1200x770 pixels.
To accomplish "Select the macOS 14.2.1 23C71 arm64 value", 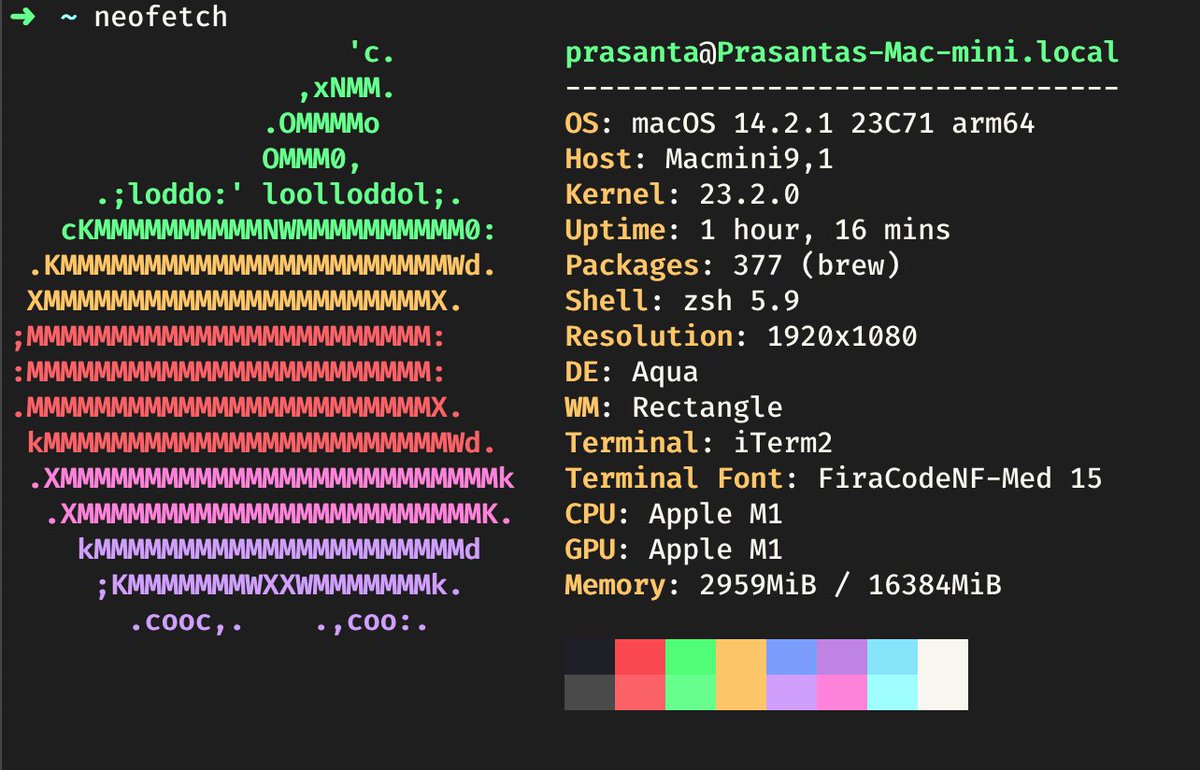I will [833, 124].
